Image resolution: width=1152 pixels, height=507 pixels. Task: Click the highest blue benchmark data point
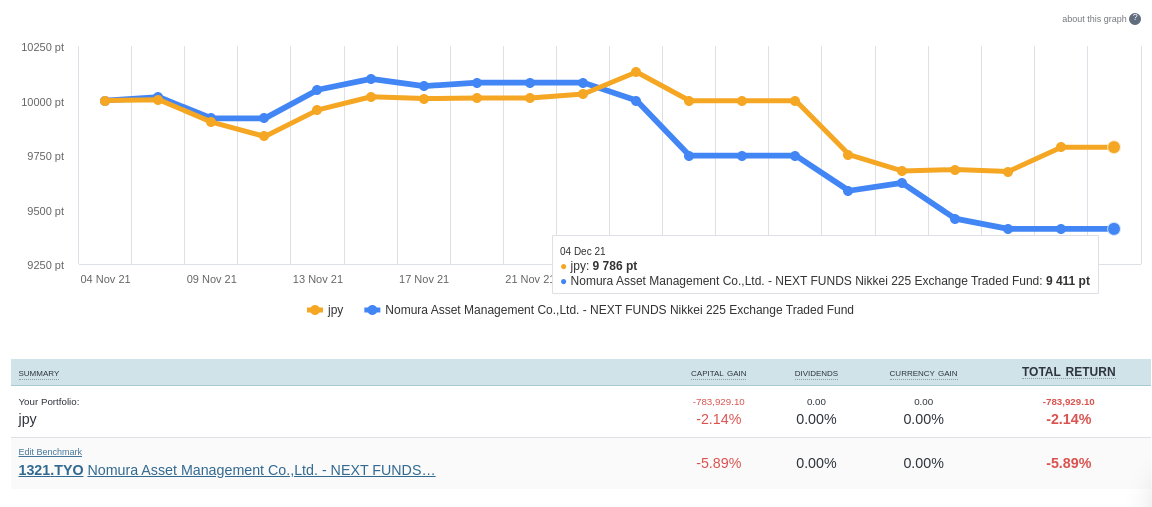371,79
